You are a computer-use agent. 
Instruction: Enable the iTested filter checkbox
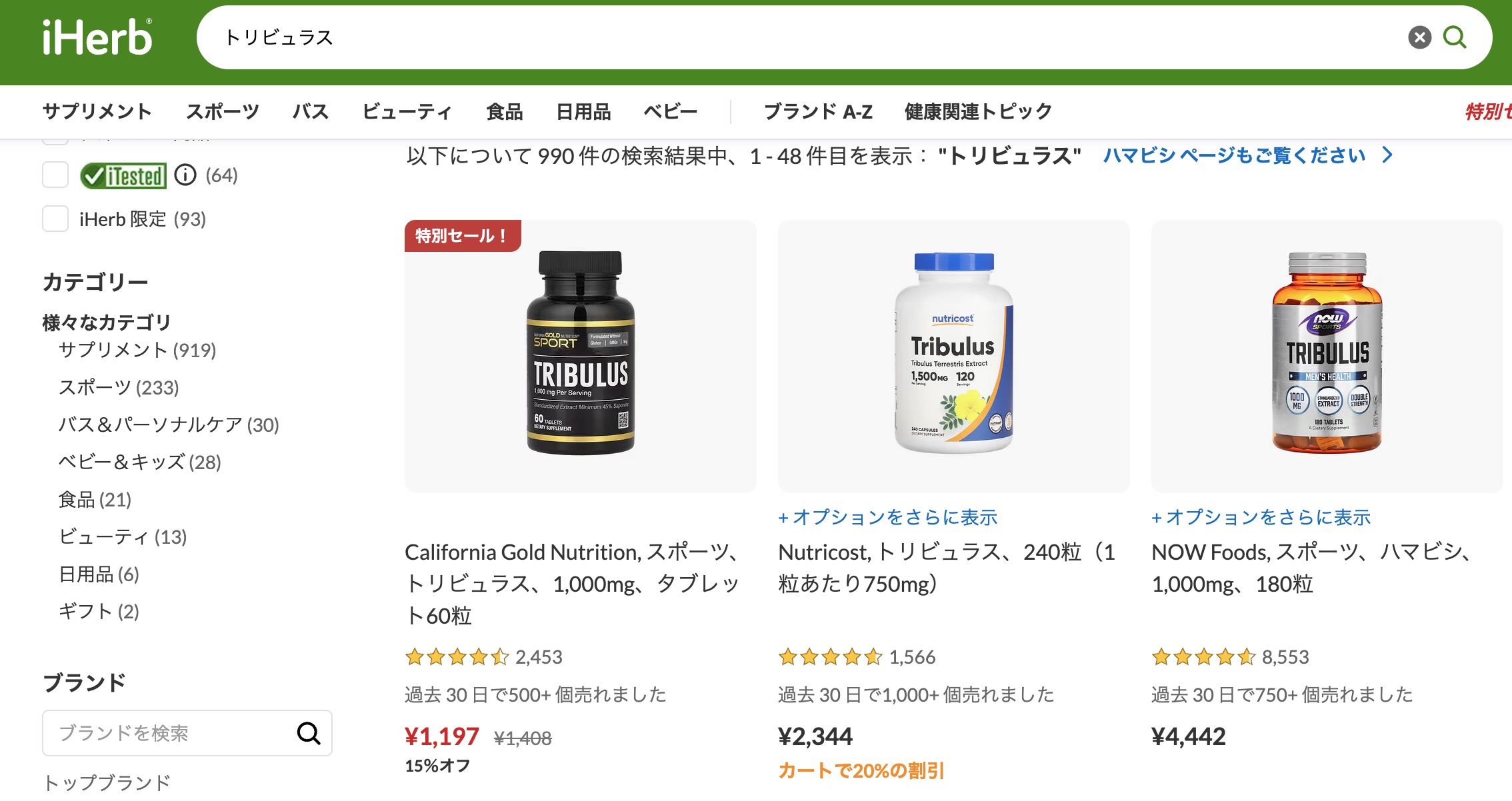(x=55, y=175)
